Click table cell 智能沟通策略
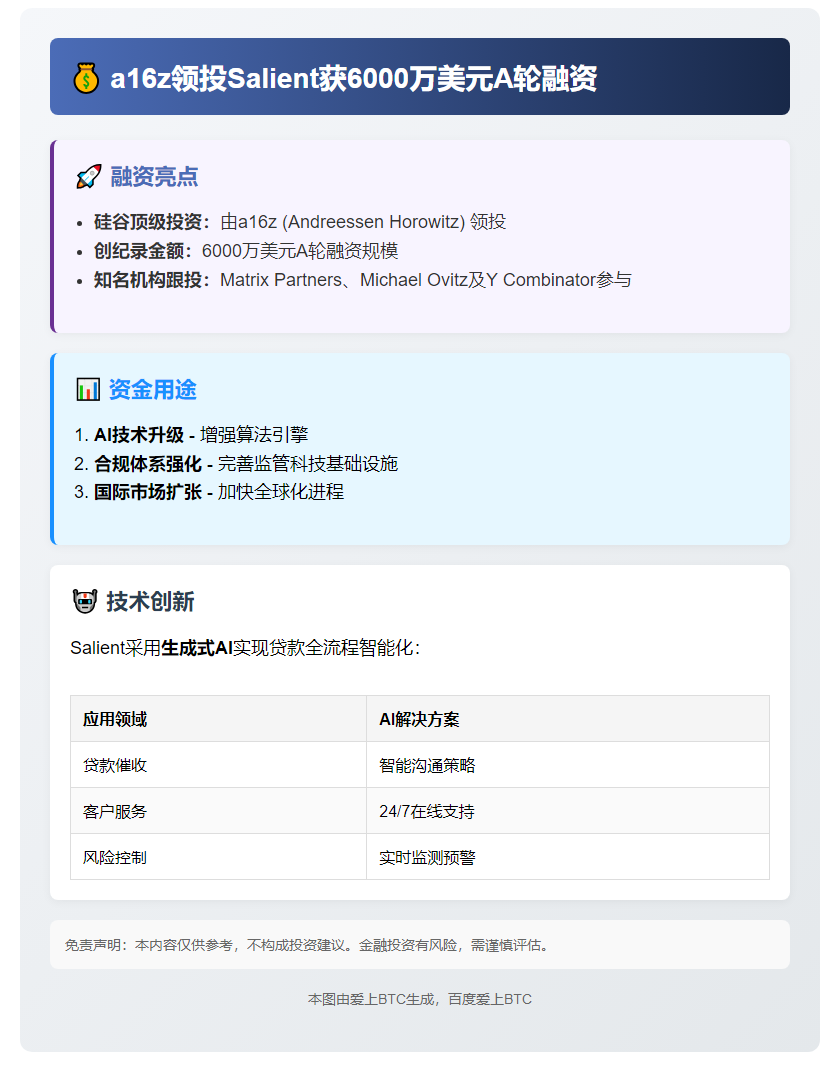Screen dimensions: 840x1084 coord(568,765)
